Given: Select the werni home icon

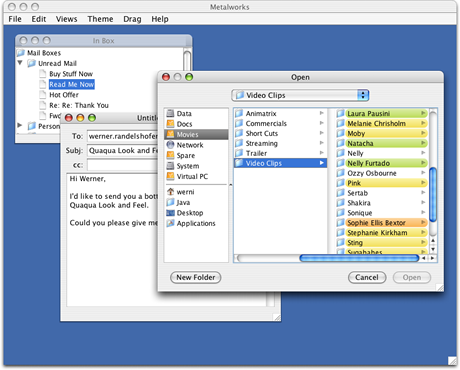Looking at the screenshot, I should [170, 192].
